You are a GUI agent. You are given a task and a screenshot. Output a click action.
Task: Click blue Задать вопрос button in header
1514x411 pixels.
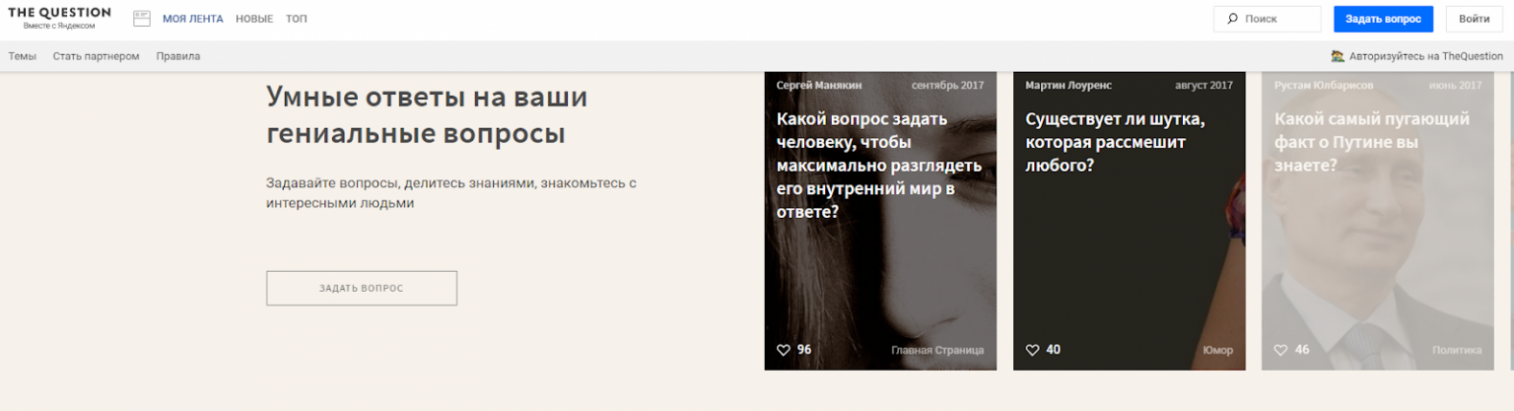(1383, 18)
